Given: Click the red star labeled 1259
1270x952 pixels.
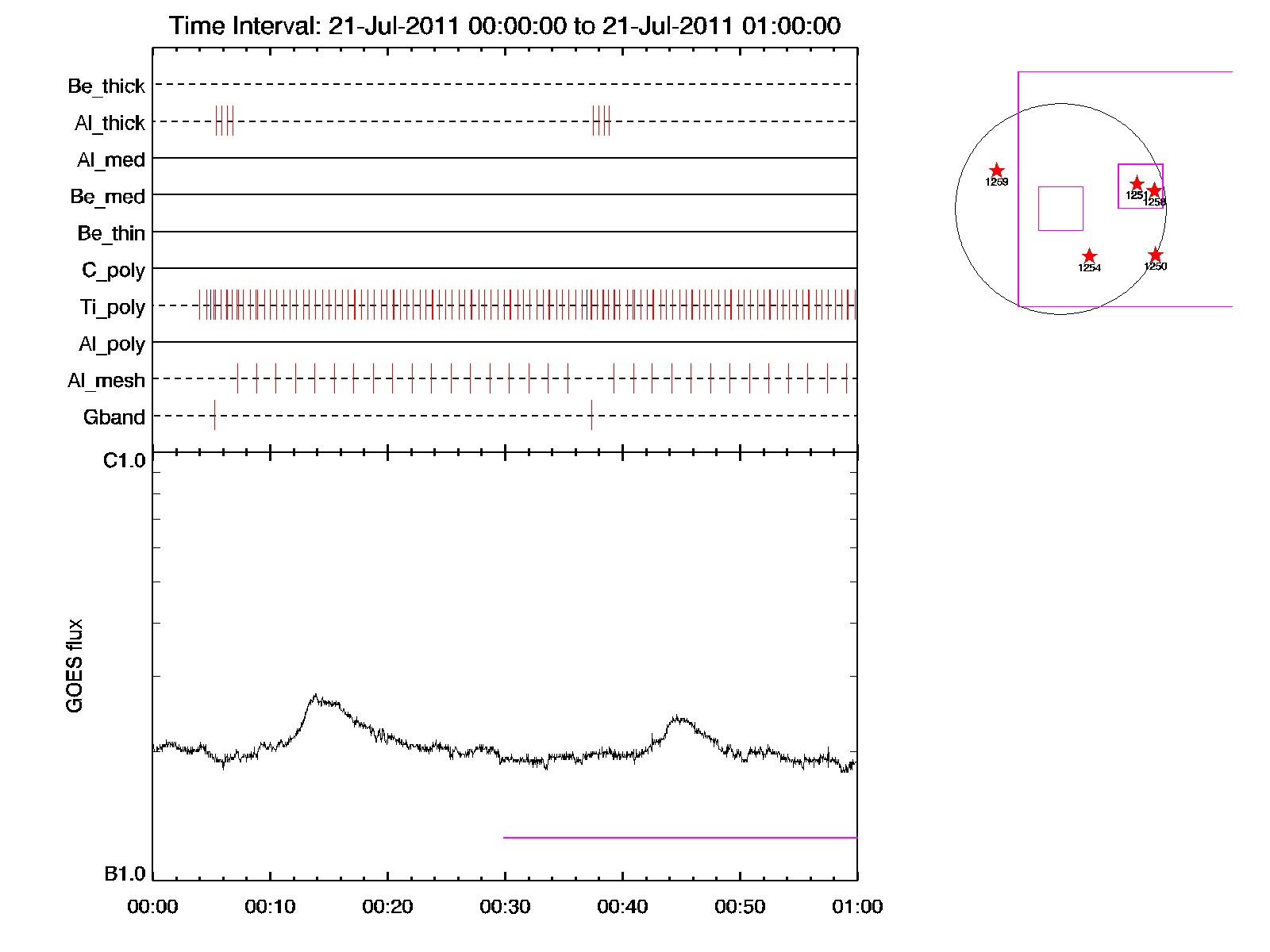Looking at the screenshot, I should [997, 171].
